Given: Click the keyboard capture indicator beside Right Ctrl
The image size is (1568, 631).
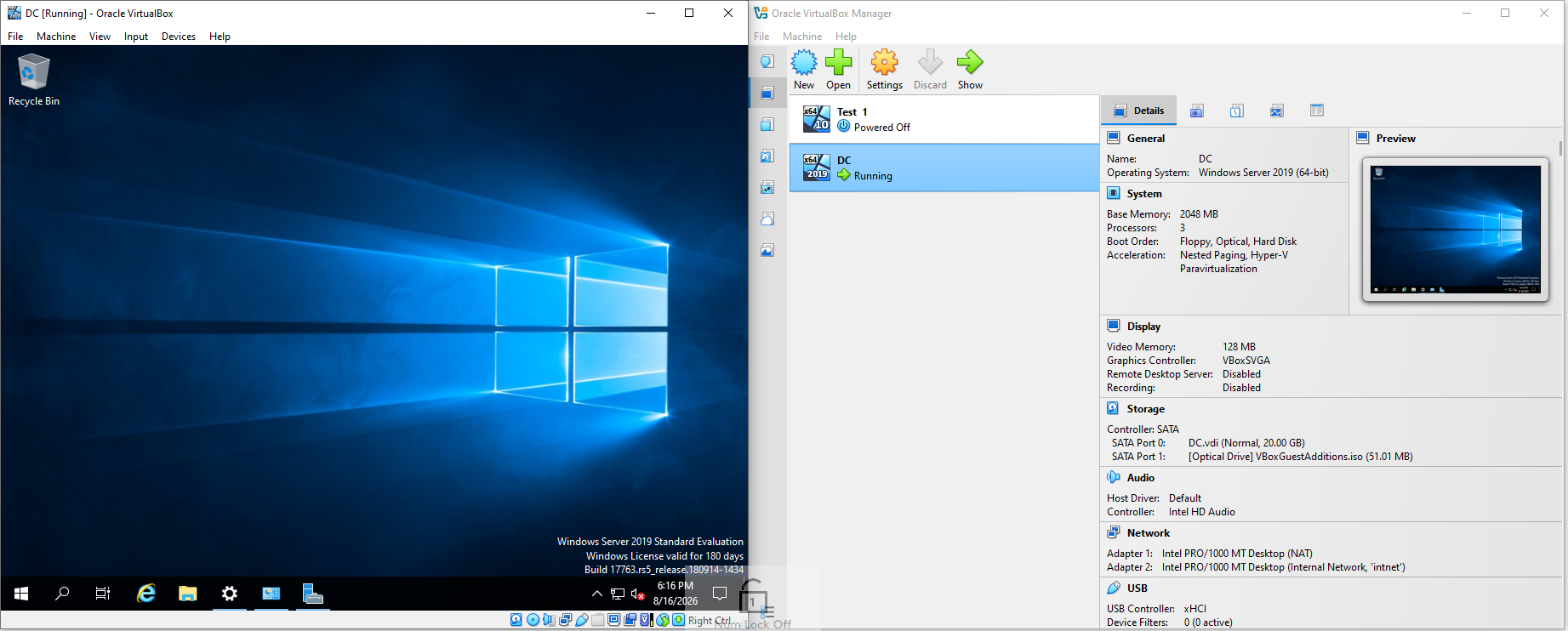Looking at the screenshot, I should [x=679, y=620].
